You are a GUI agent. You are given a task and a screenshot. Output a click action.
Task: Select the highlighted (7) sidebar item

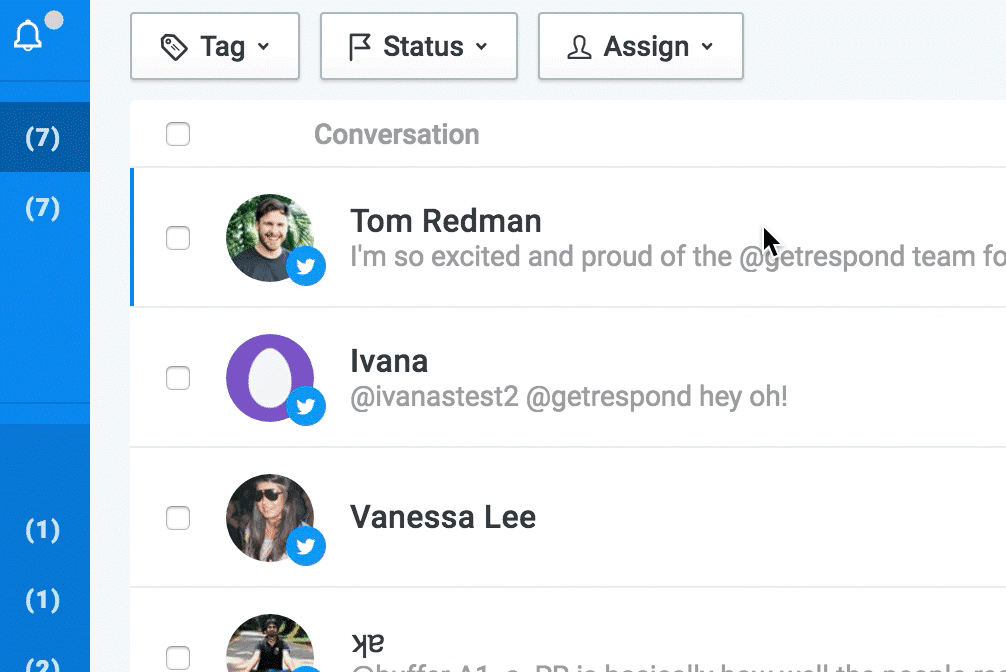click(42, 138)
